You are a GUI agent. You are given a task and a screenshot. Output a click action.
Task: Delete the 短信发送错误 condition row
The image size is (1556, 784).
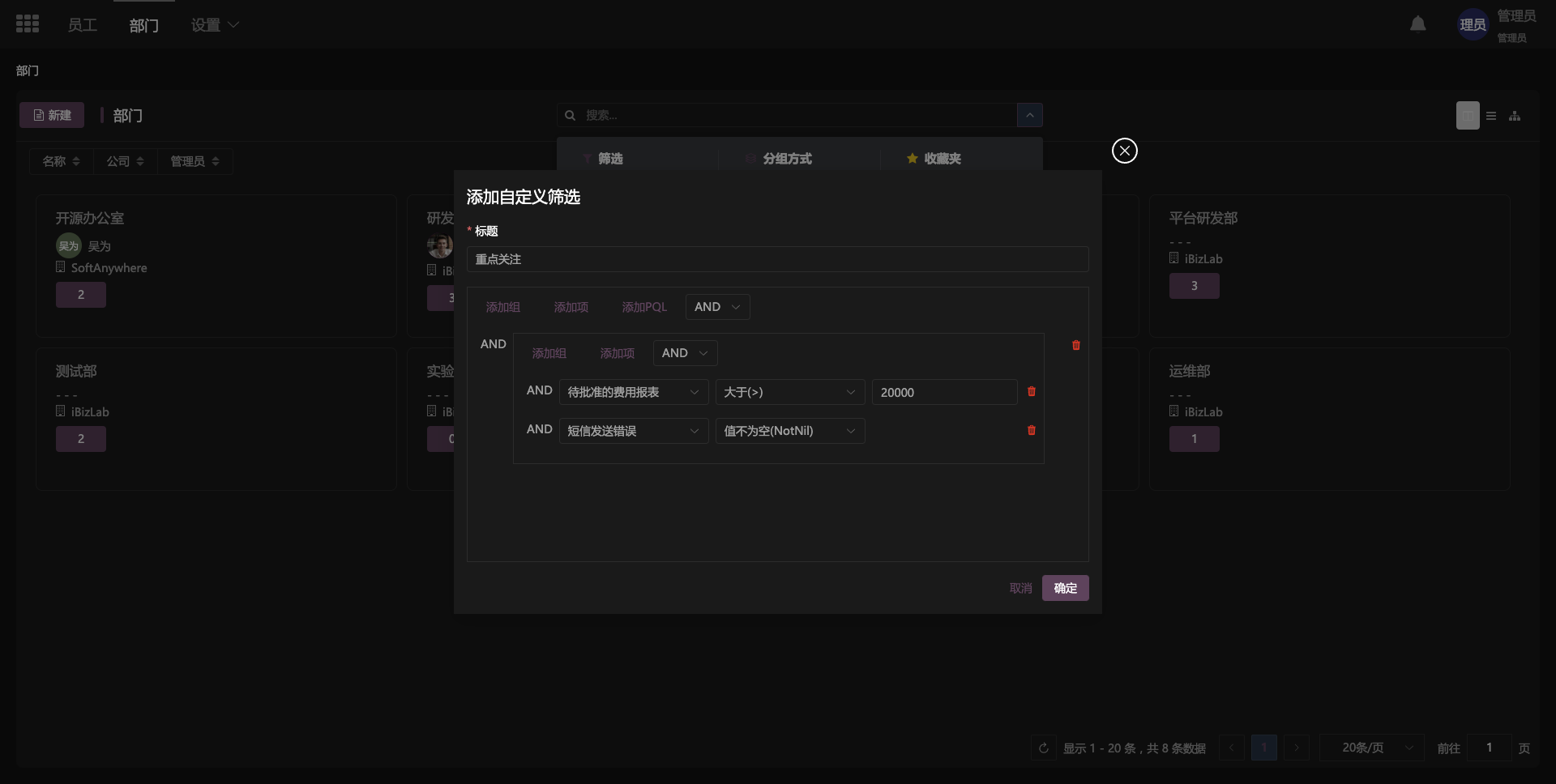click(x=1031, y=431)
